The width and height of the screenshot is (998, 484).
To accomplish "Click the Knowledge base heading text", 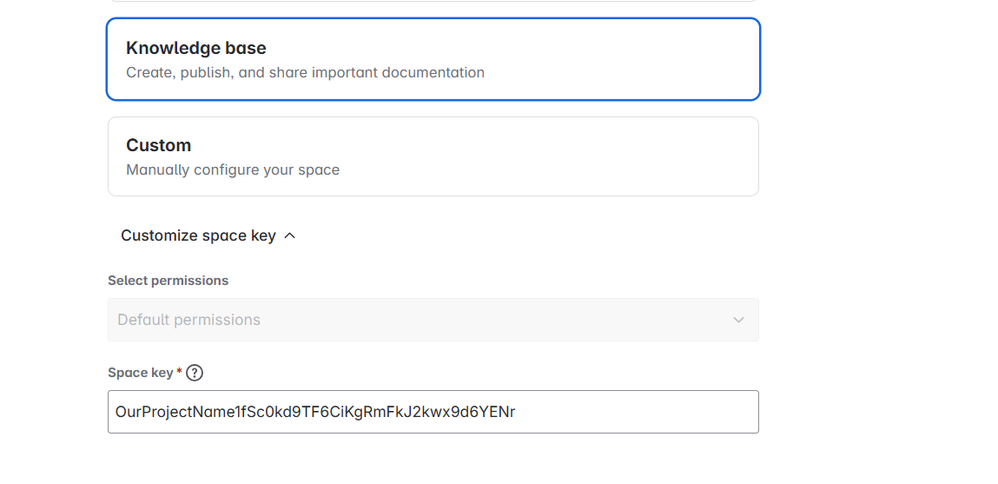I will click(196, 48).
